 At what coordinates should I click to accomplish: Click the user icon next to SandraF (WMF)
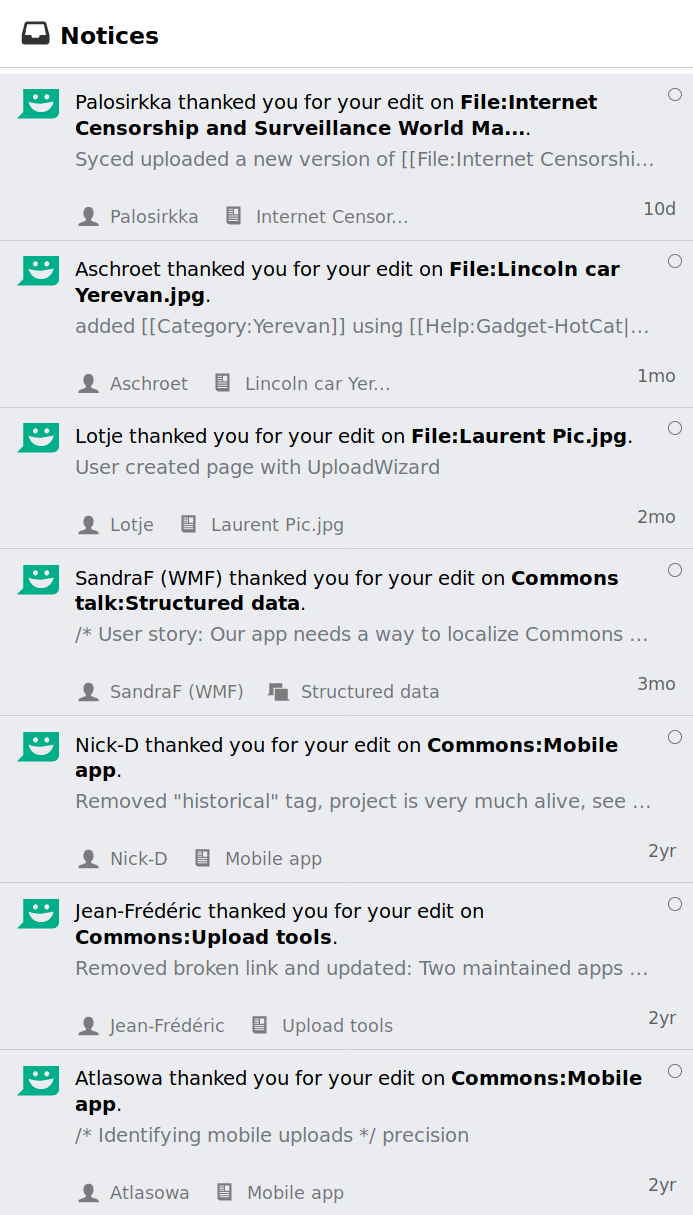pos(88,690)
